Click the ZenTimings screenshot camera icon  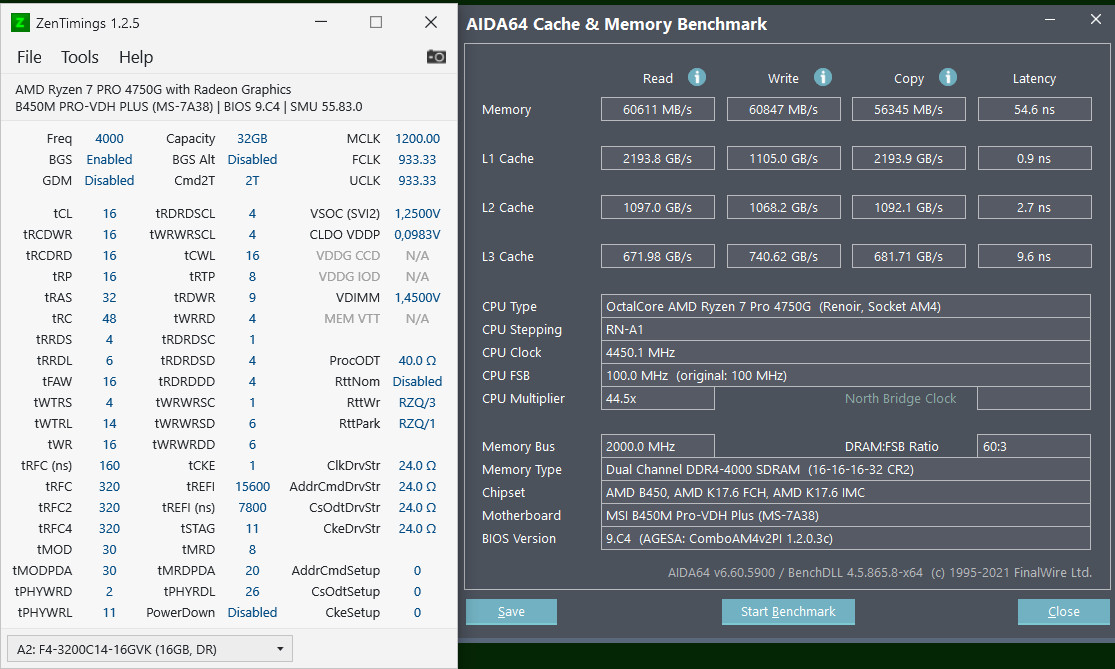pos(436,57)
